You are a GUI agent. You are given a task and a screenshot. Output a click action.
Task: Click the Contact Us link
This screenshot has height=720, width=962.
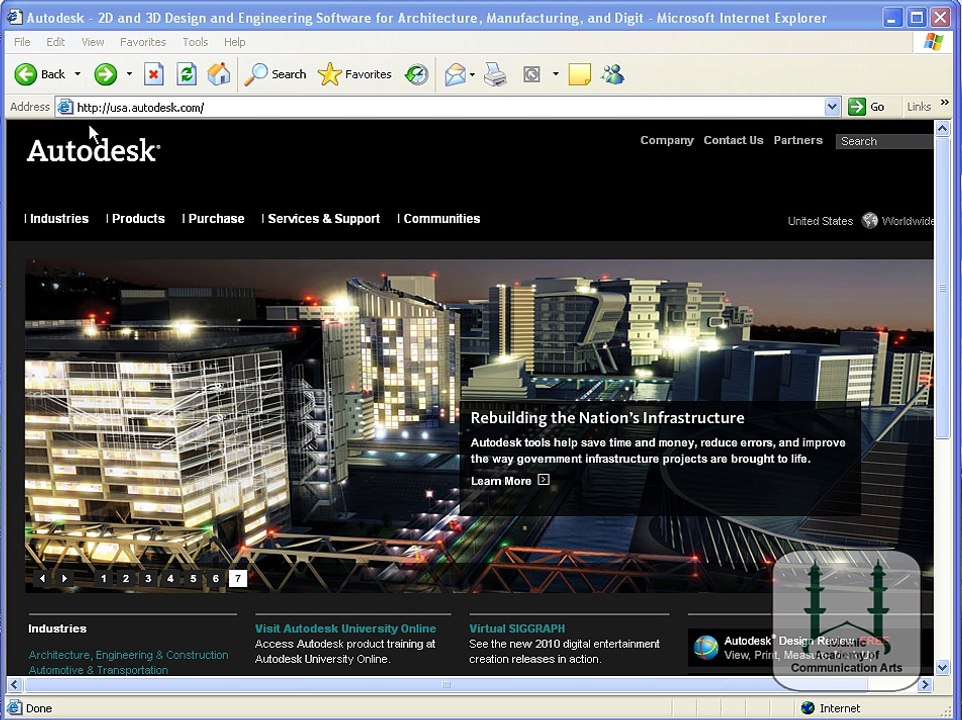pos(733,140)
